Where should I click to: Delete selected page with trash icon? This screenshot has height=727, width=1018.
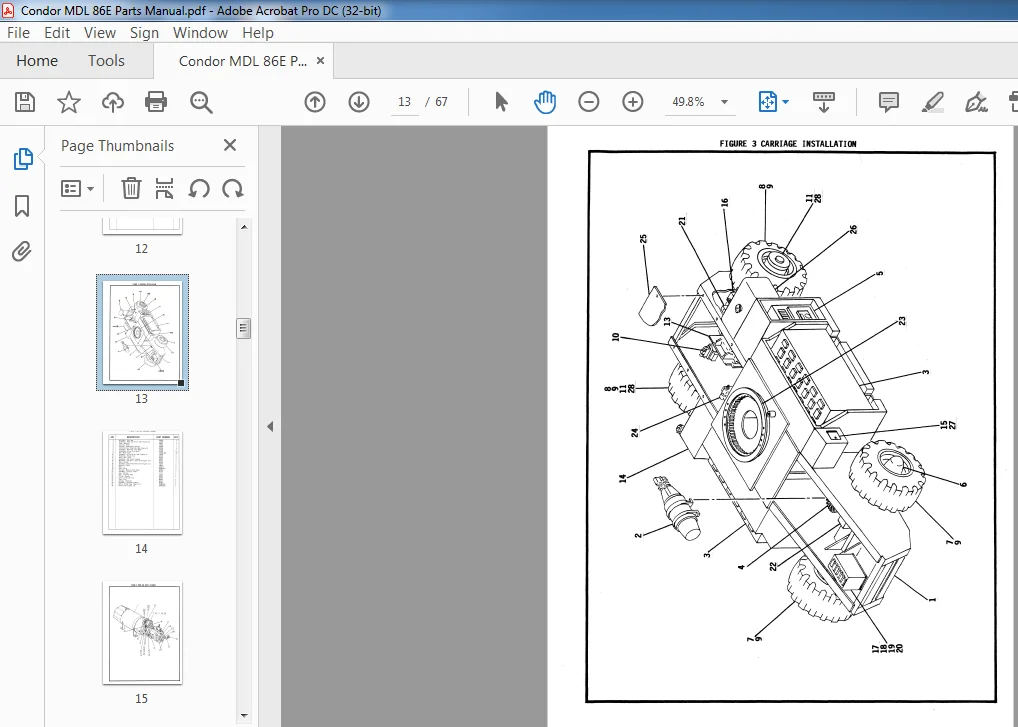(131, 189)
